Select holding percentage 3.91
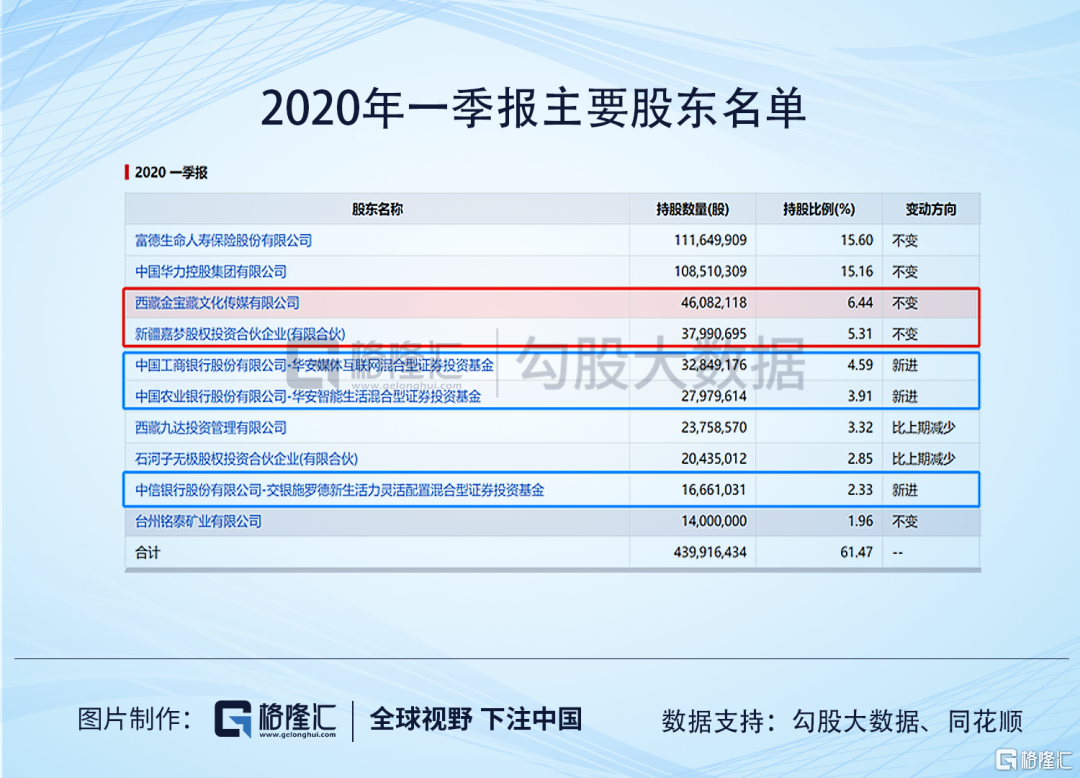The height and width of the screenshot is (778, 1080). [860, 397]
